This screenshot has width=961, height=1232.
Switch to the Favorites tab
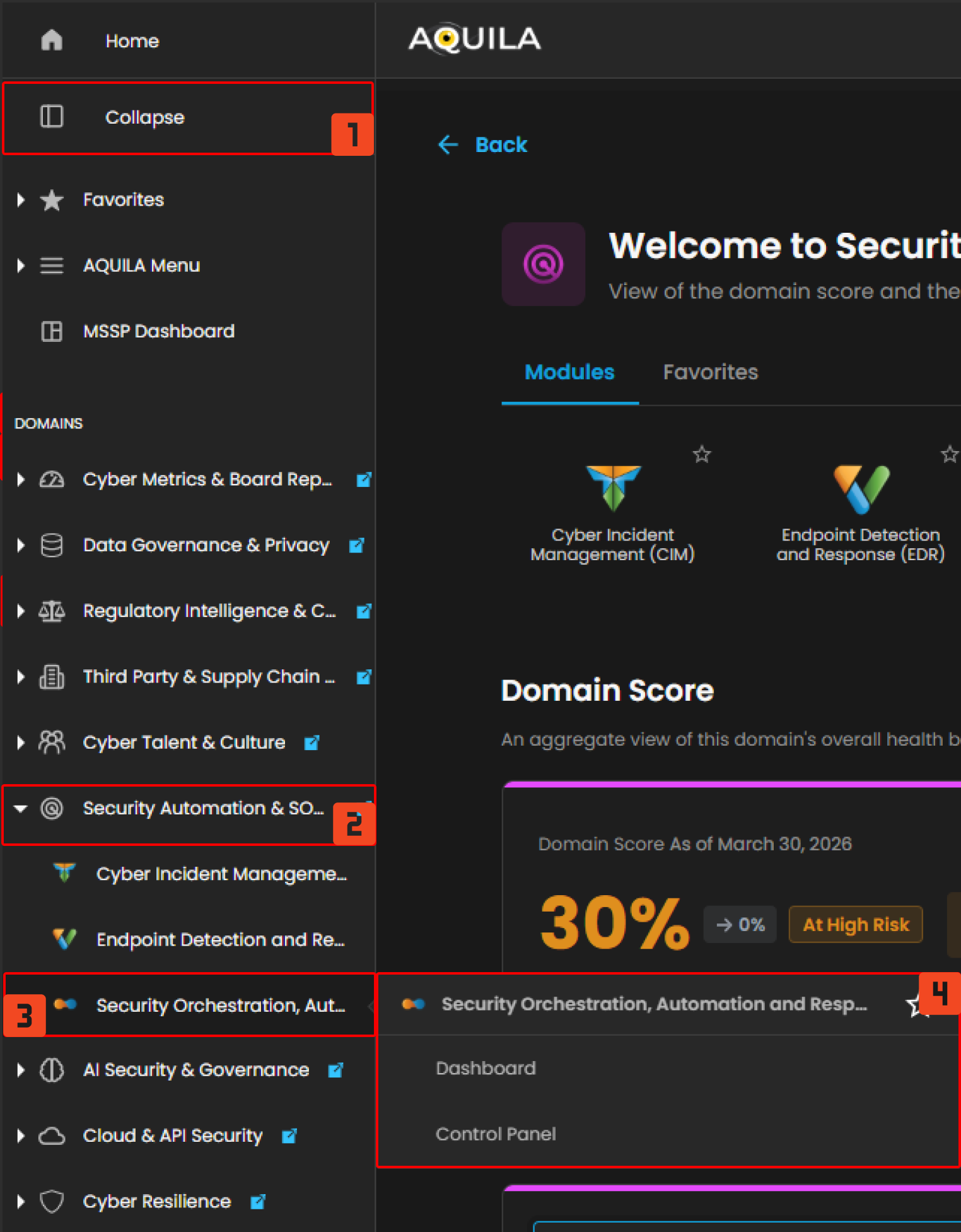[711, 372]
